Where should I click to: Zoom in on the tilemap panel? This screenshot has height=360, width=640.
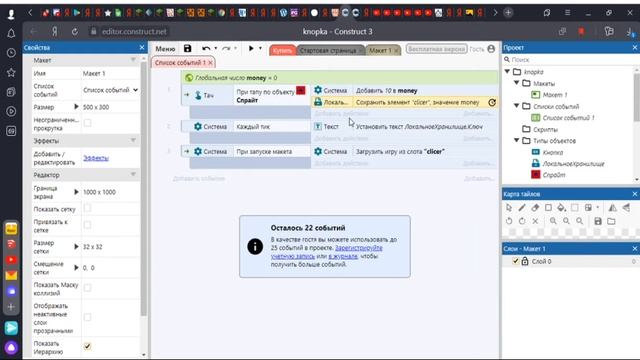coord(553,221)
